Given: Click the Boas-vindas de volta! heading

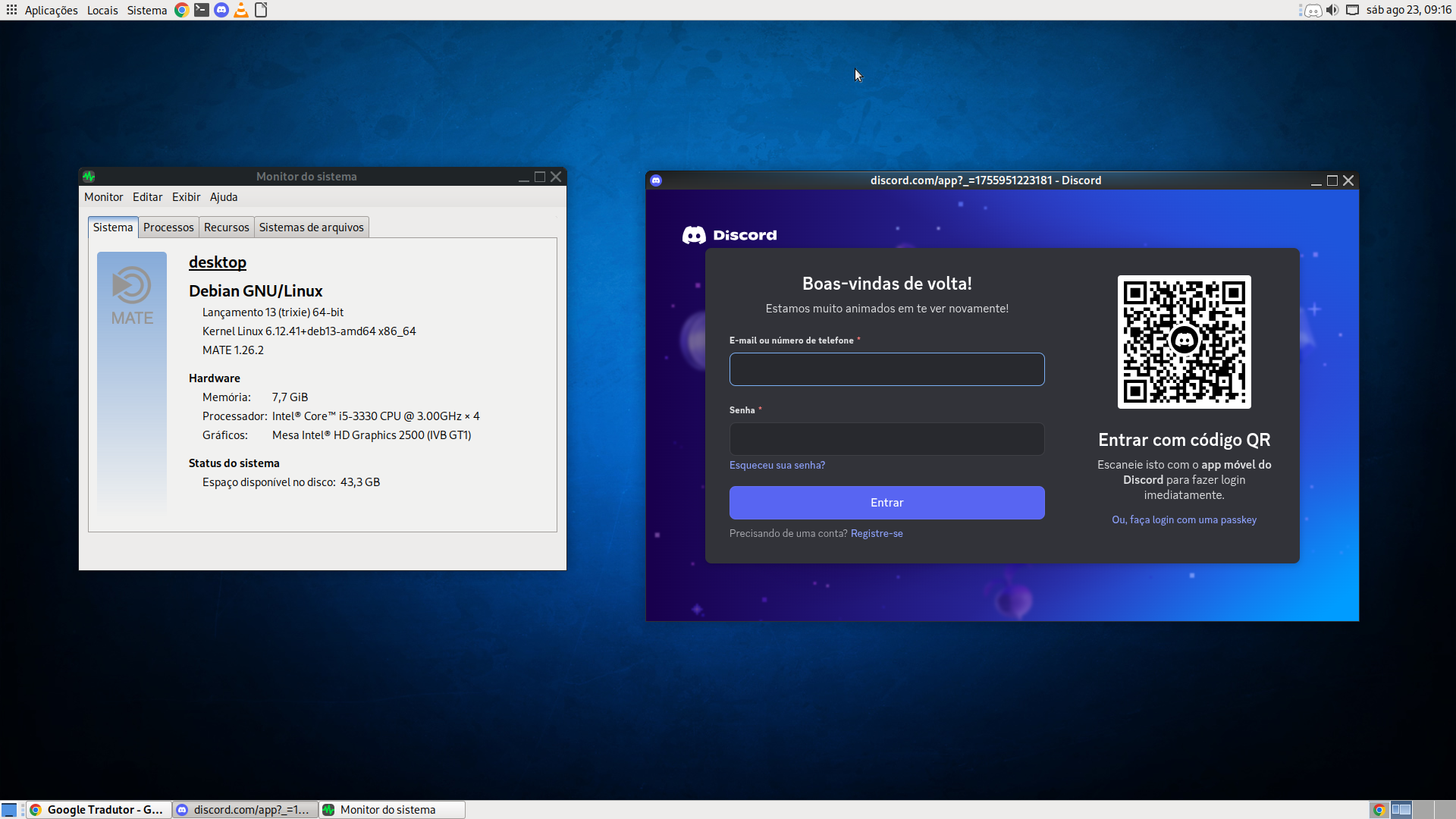Looking at the screenshot, I should [x=886, y=284].
